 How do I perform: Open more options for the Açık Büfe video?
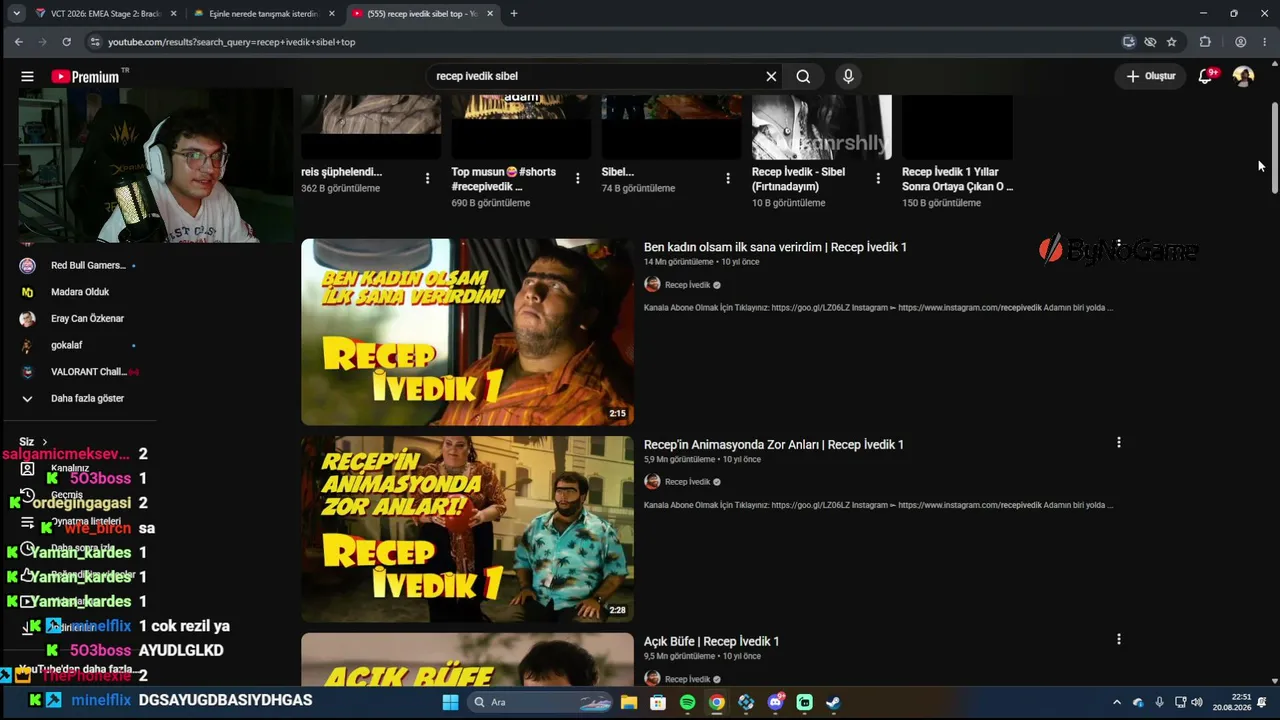(x=1118, y=639)
